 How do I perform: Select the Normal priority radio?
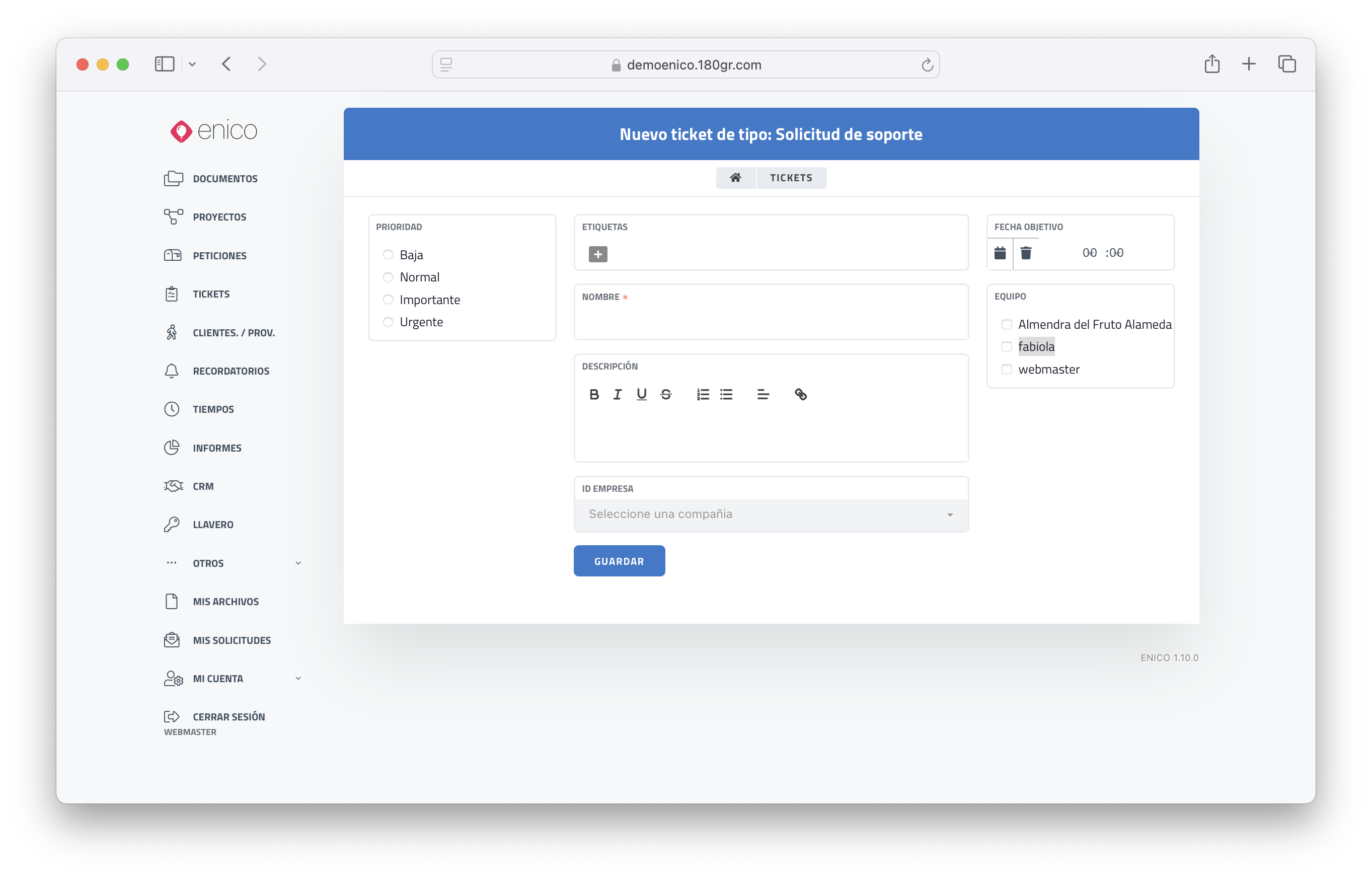click(x=388, y=277)
